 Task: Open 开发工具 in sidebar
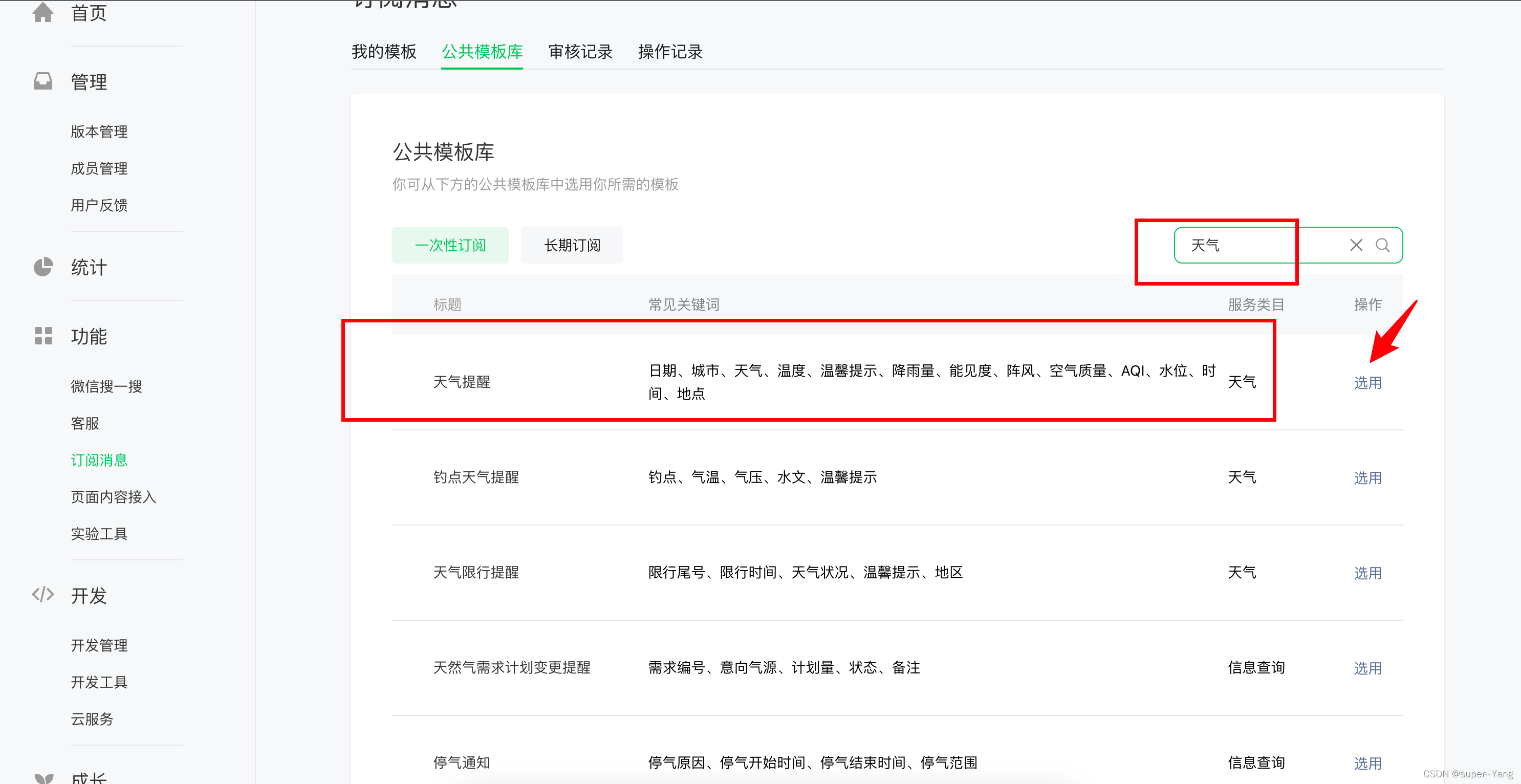pos(99,682)
